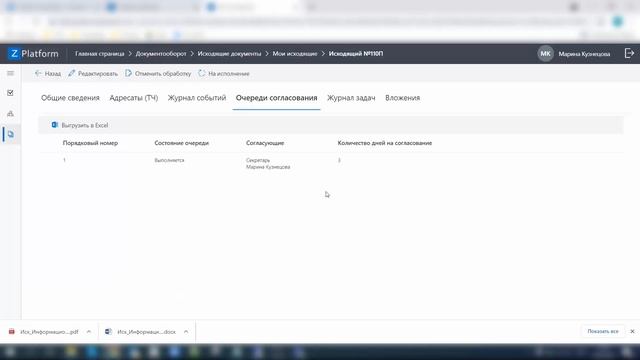Switch to Адресаты (ТЧ) tab
The width and height of the screenshot is (640, 360).
pos(133,98)
